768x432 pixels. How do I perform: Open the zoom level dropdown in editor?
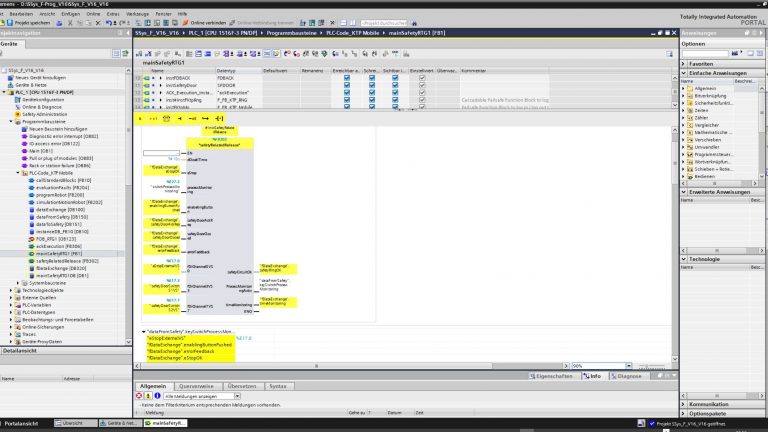[628, 366]
